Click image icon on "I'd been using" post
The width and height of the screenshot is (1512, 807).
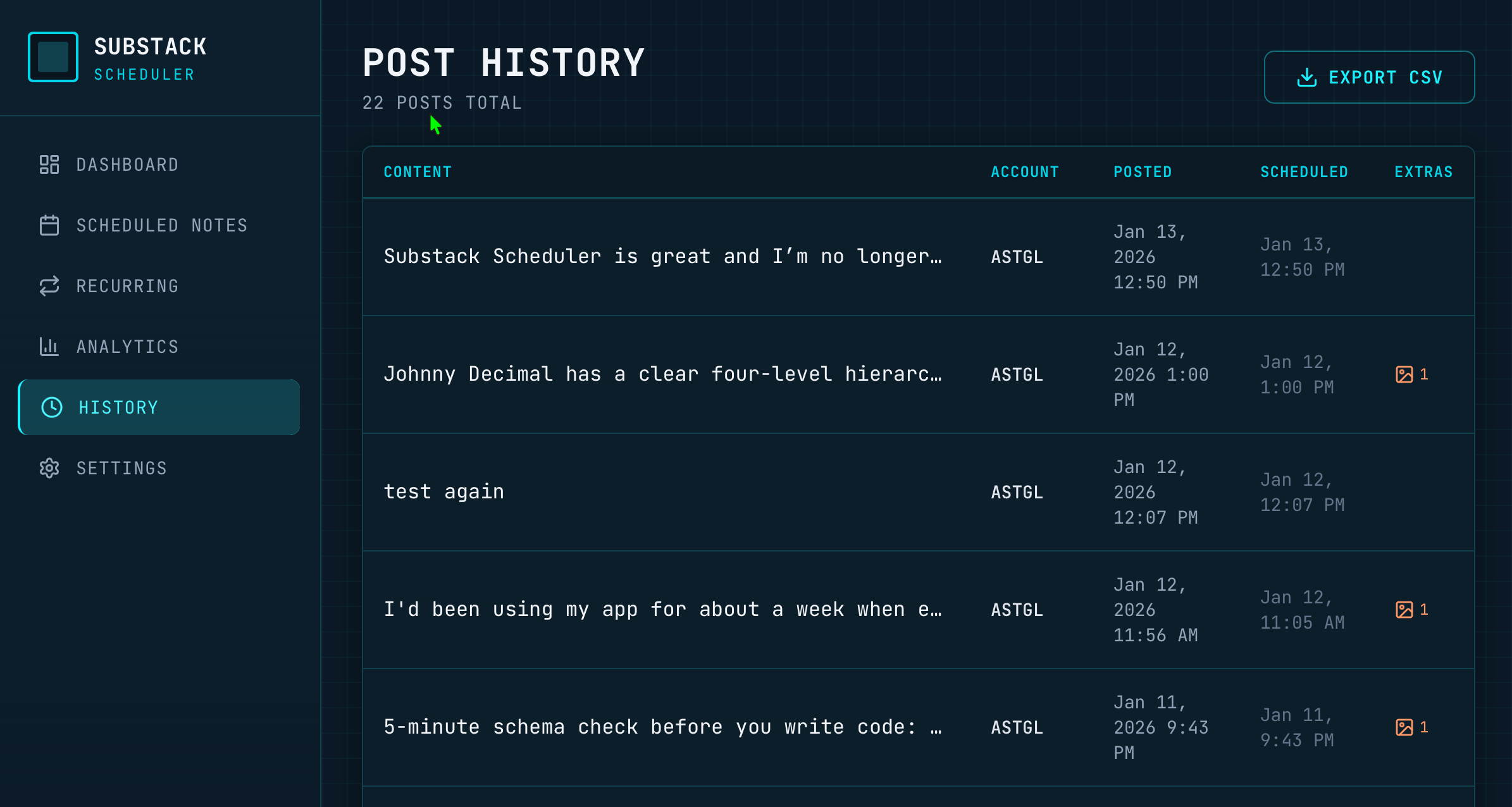tap(1404, 610)
